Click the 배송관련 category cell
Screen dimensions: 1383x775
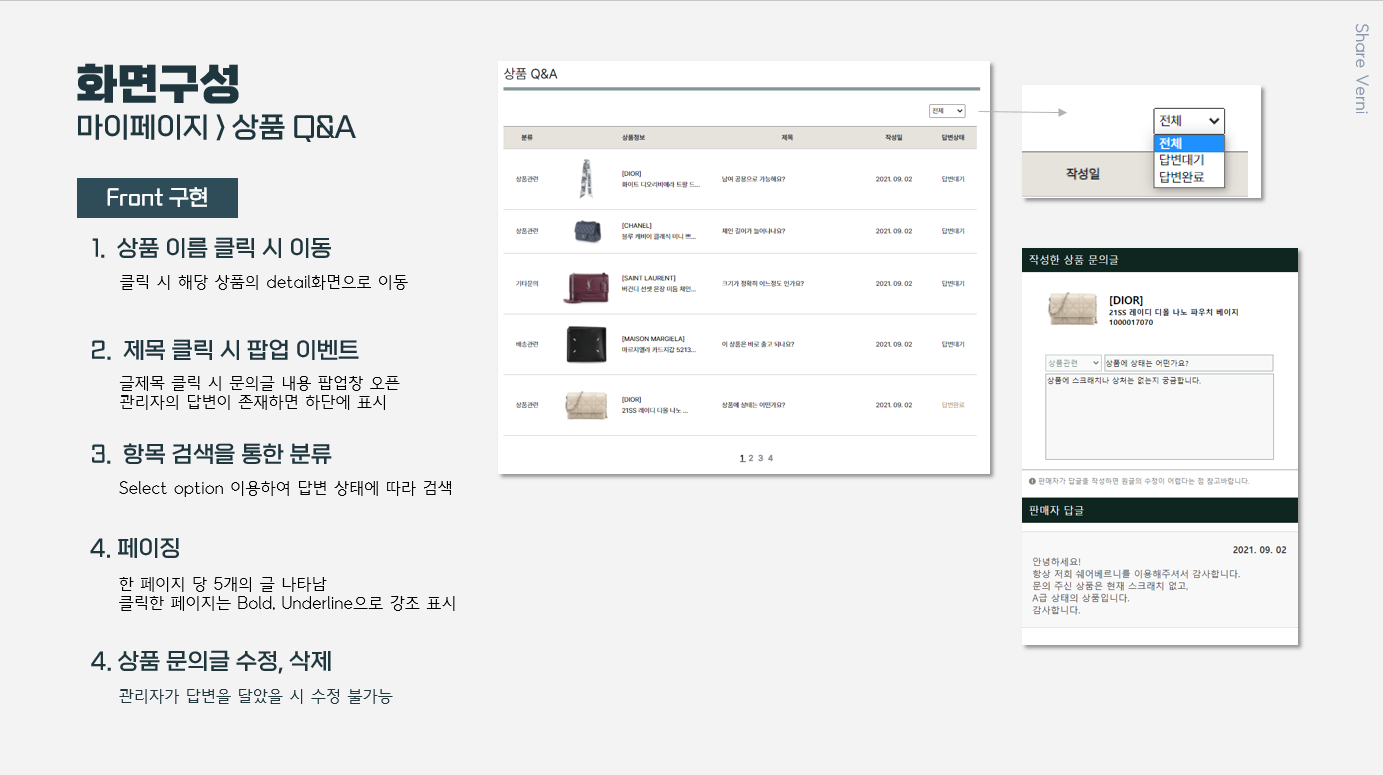coord(527,344)
